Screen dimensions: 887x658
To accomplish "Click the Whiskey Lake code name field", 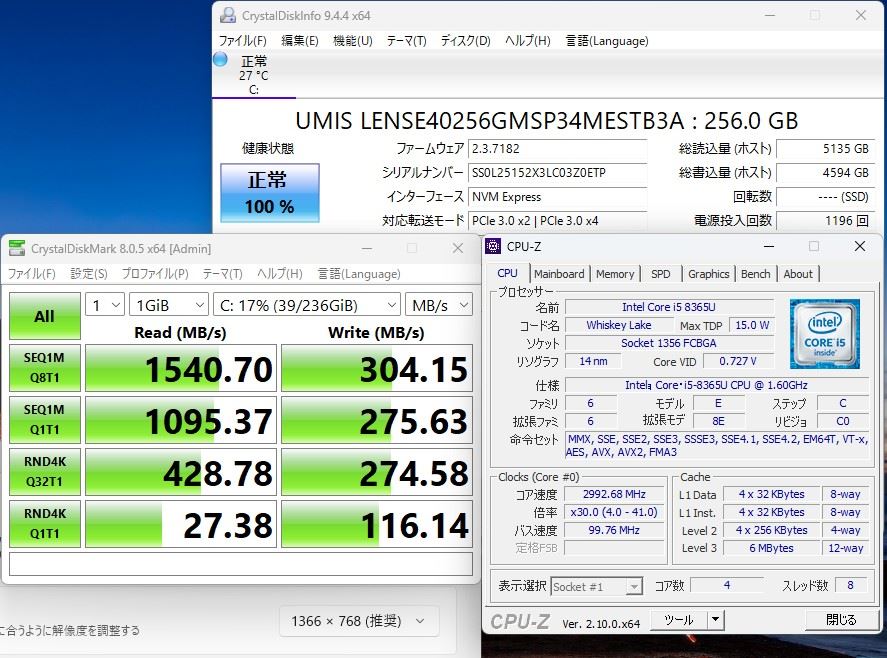I will (619, 325).
